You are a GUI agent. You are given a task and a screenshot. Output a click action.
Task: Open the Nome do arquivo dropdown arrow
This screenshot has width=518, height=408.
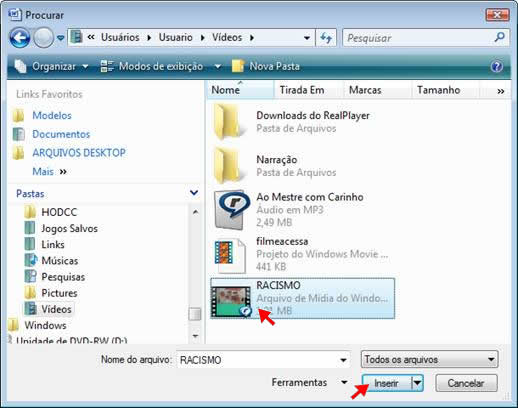point(343,360)
